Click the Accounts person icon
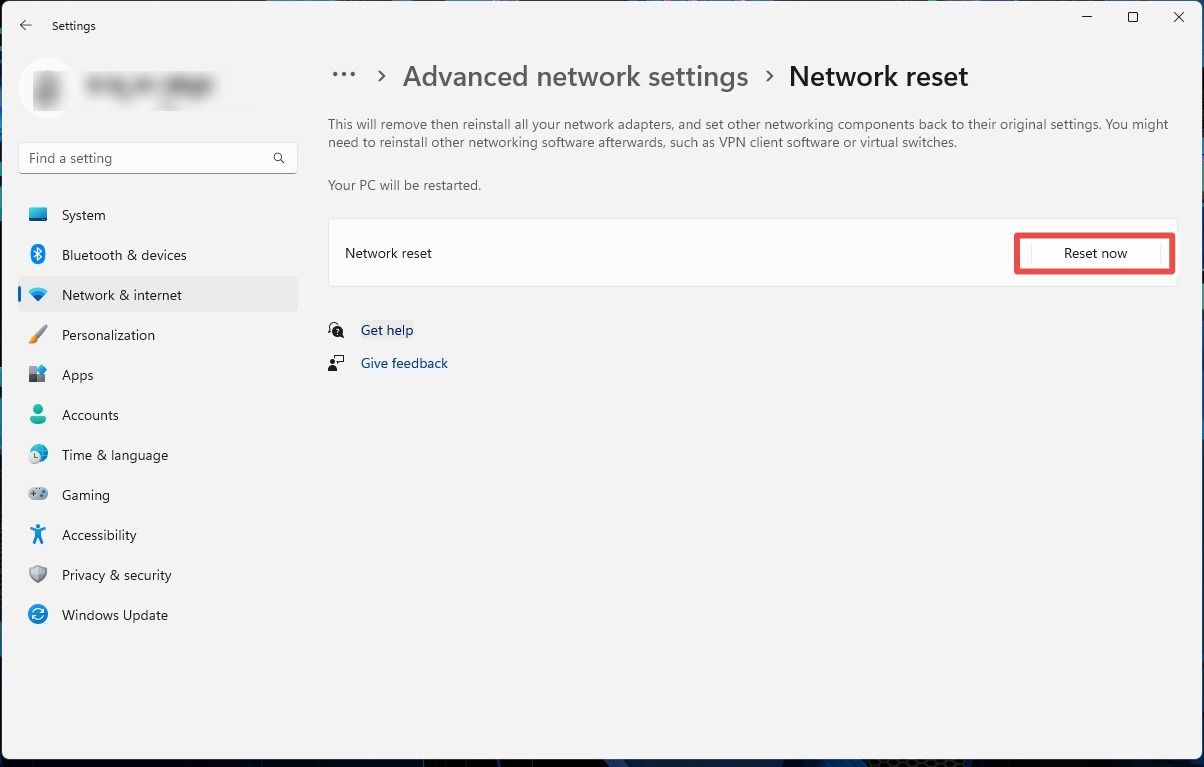Screen dimensions: 1204x767 (x=38, y=415)
